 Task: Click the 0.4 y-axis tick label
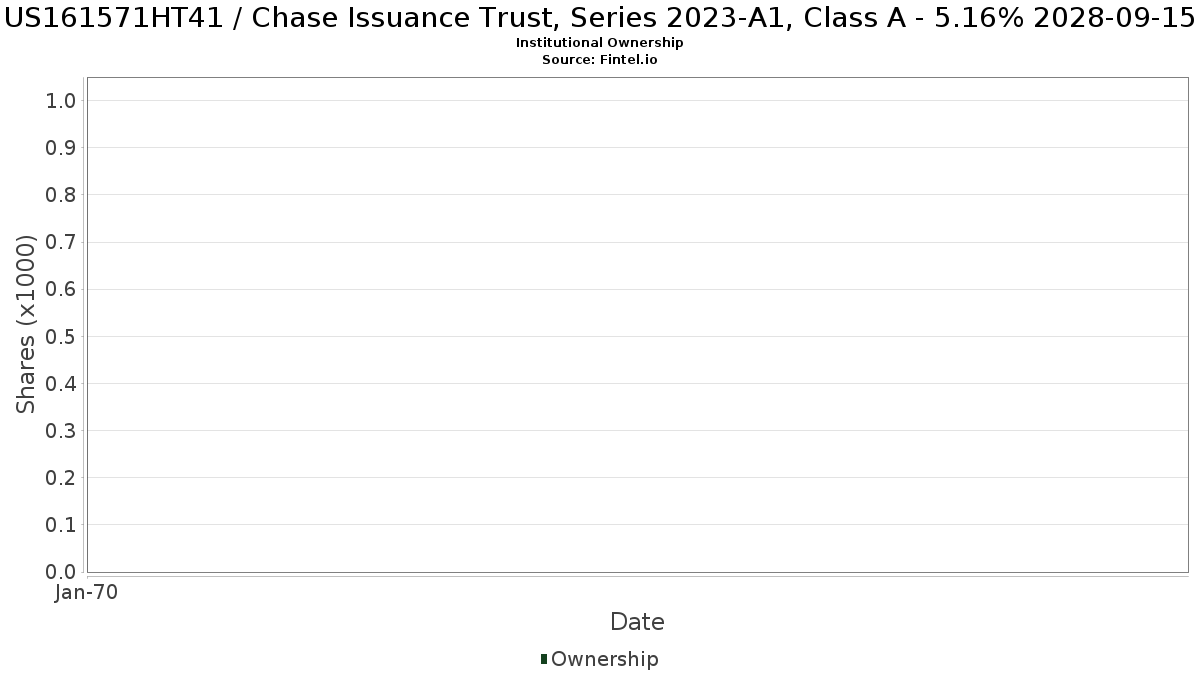61,384
